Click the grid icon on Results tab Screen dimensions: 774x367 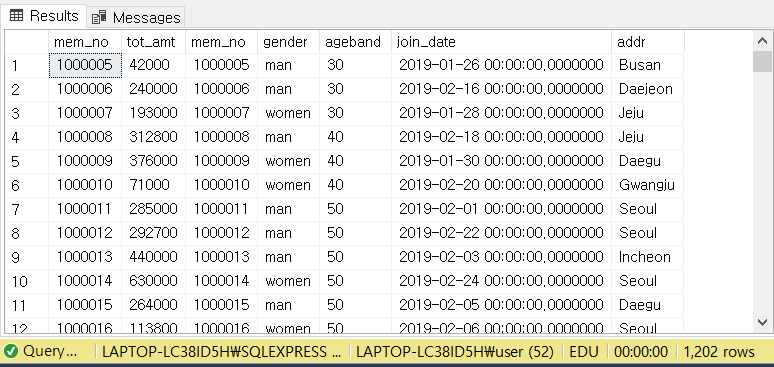[x=16, y=16]
